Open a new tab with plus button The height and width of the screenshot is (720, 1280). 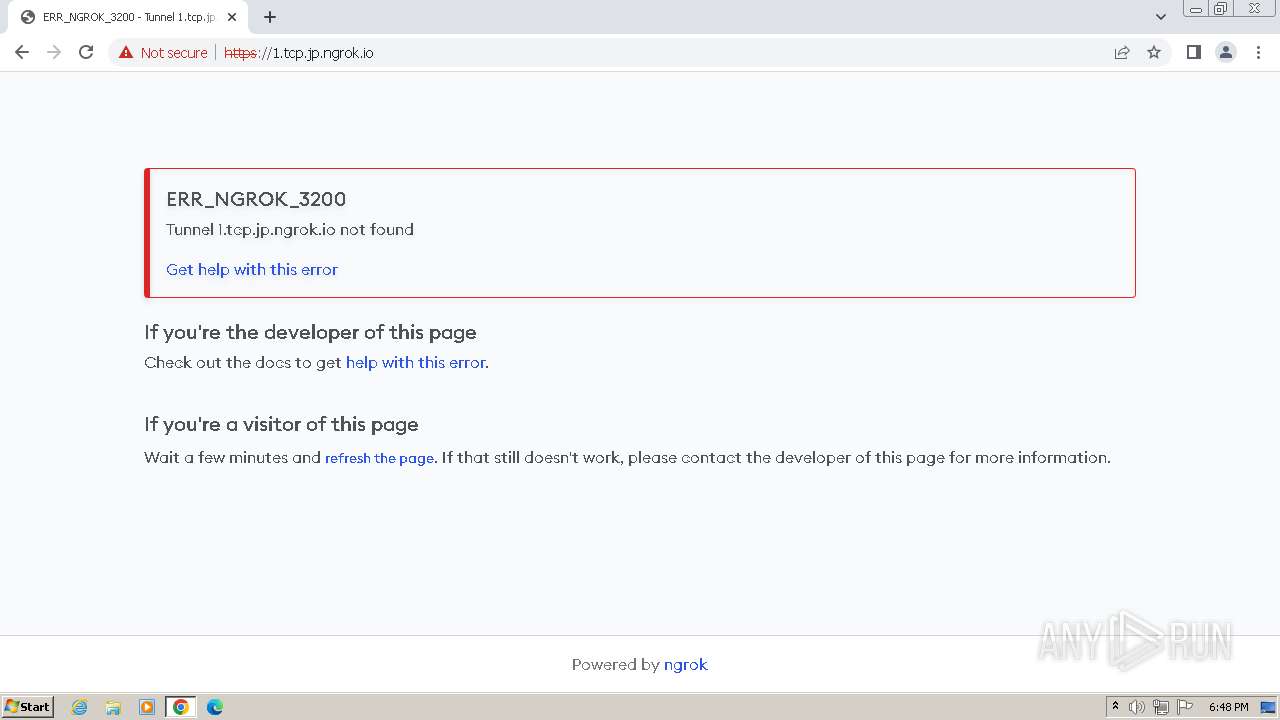(x=270, y=17)
